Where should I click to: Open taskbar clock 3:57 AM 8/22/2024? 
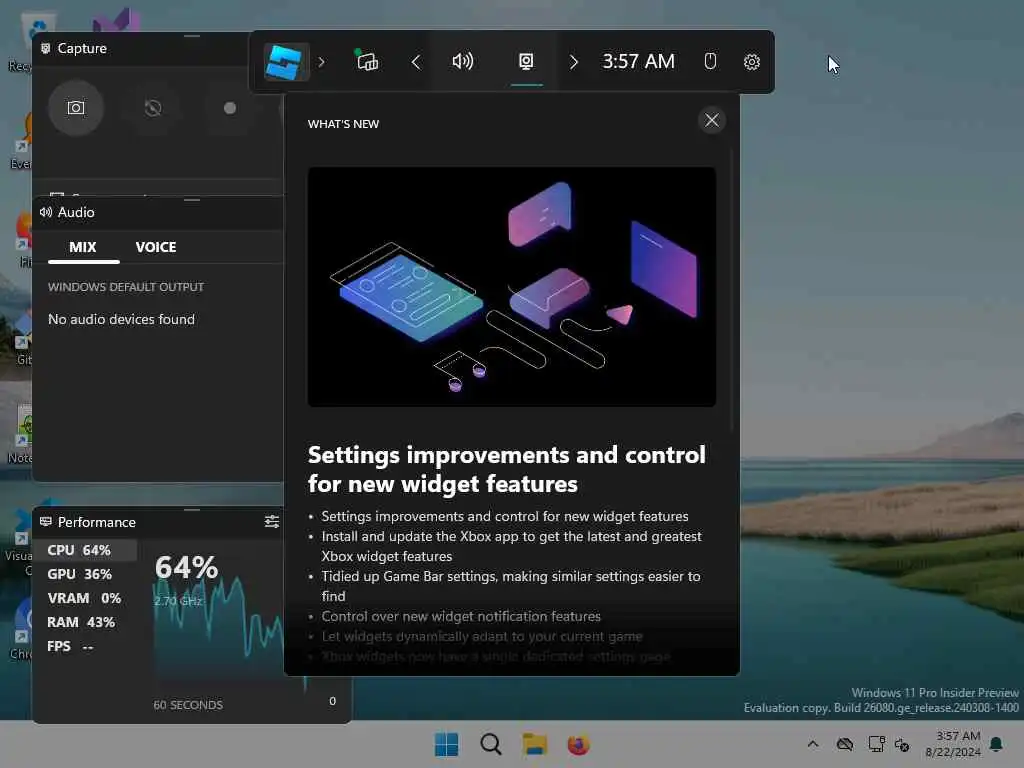(x=953, y=744)
